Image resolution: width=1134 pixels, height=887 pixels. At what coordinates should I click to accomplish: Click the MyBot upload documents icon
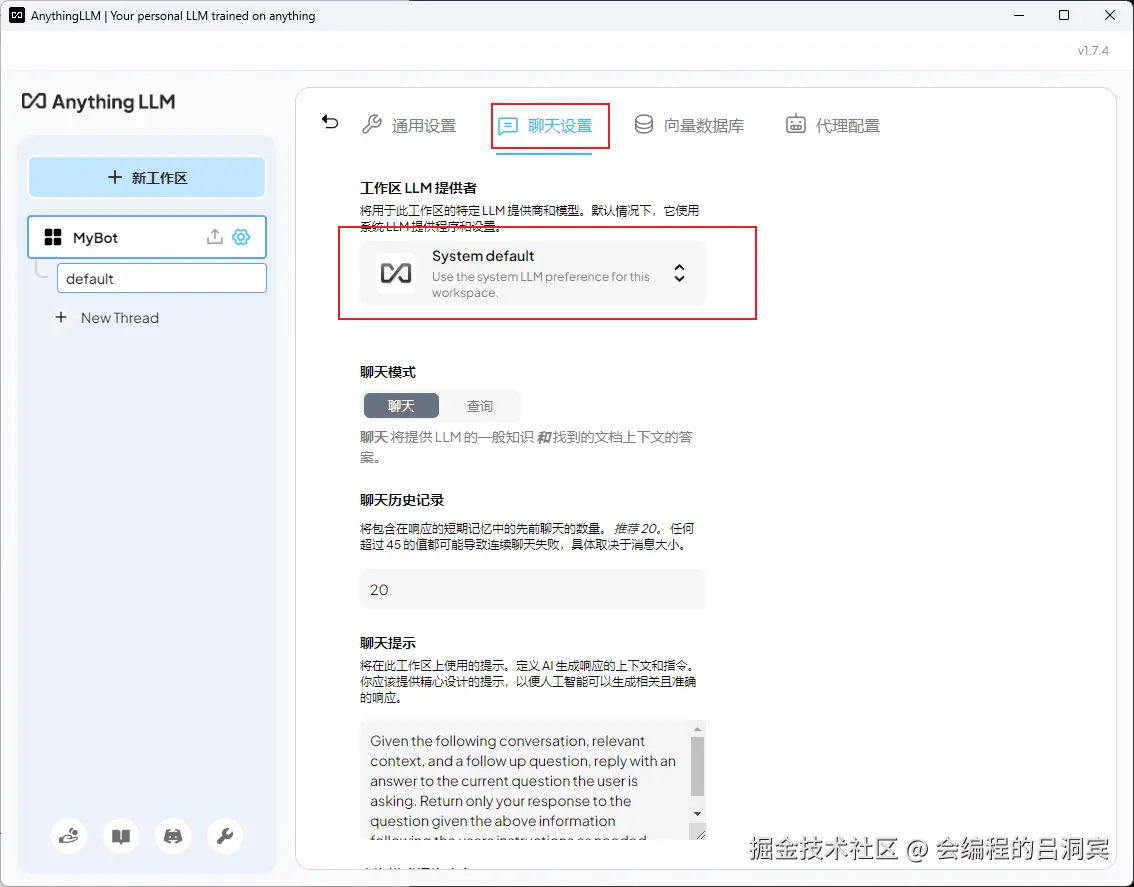pos(215,237)
